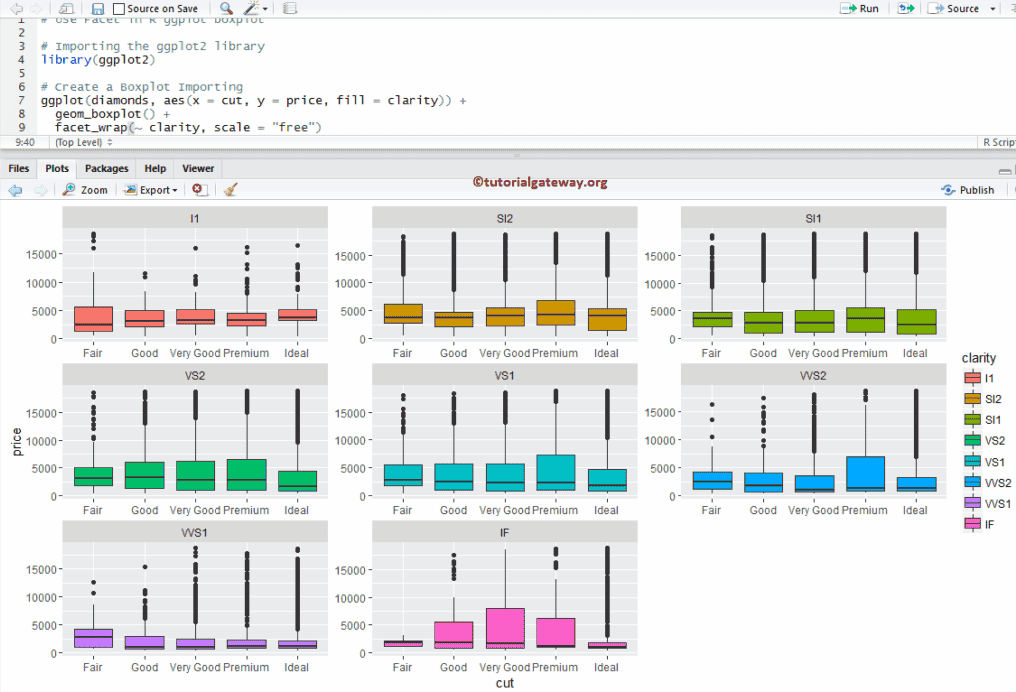This screenshot has height=692, width=1016.
Task: Enable Source on Save
Action: click(119, 8)
